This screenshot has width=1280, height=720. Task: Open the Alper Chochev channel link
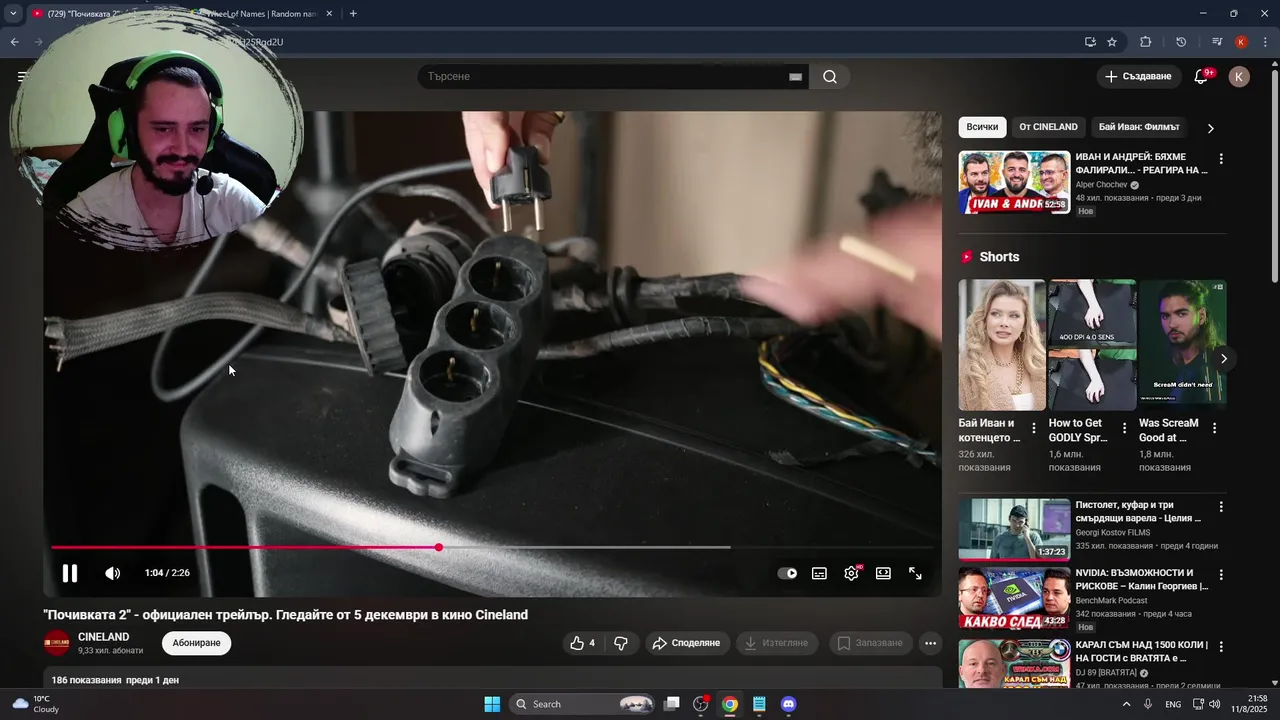tap(1101, 185)
